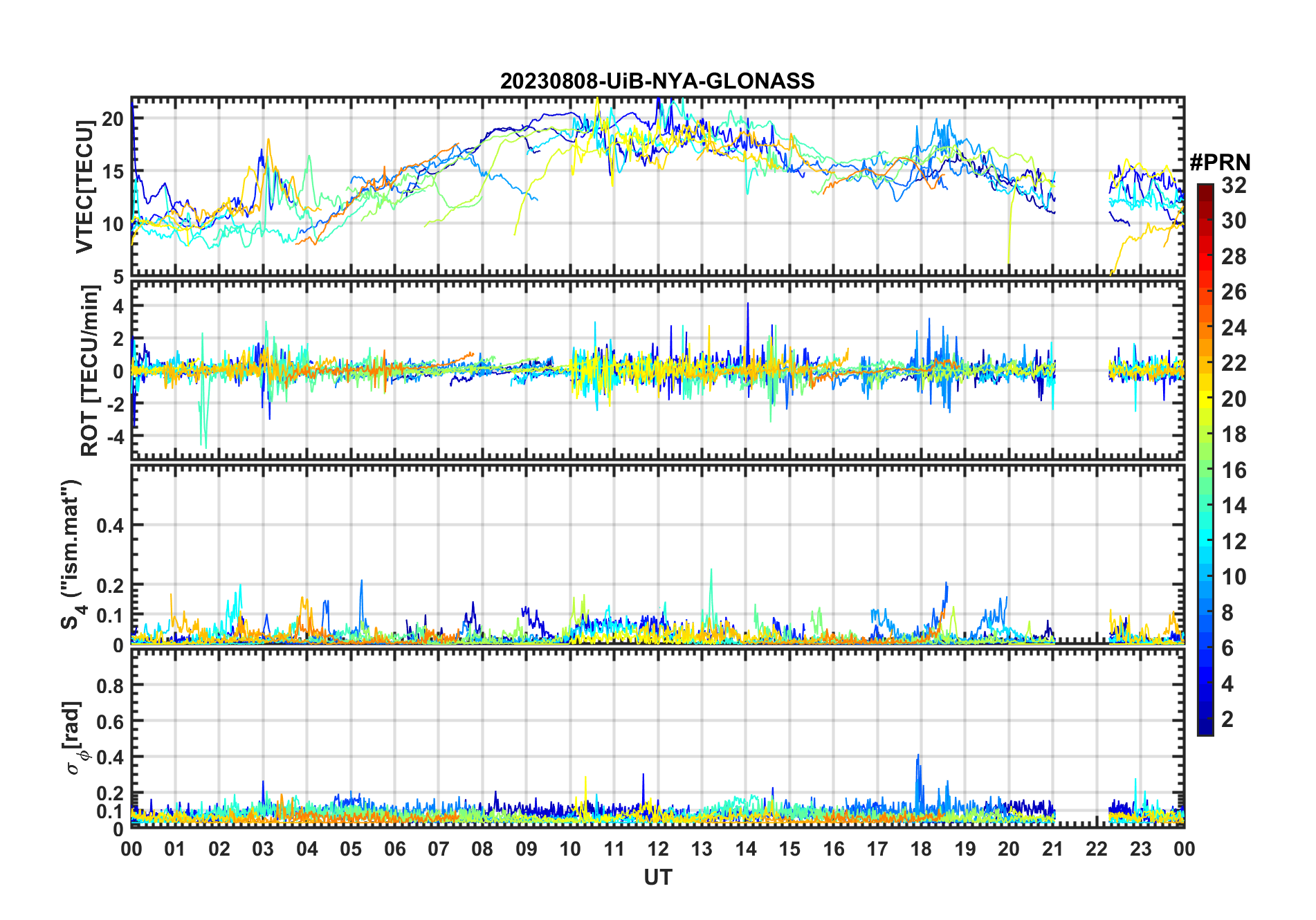Click inside the ROT plot panel
The width and height of the screenshot is (1316, 920).
coord(657,370)
